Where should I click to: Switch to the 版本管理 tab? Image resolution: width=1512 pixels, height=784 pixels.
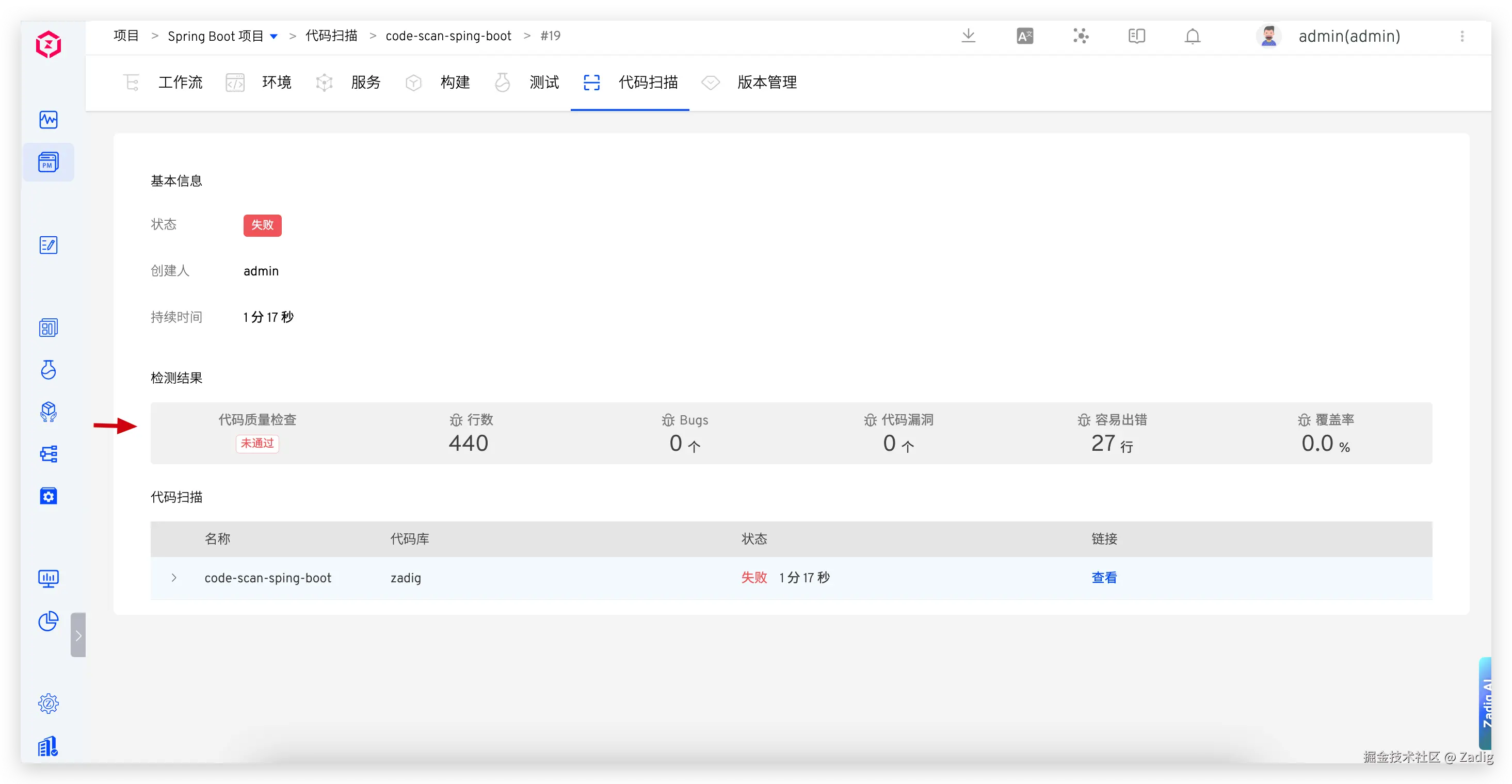click(x=766, y=82)
